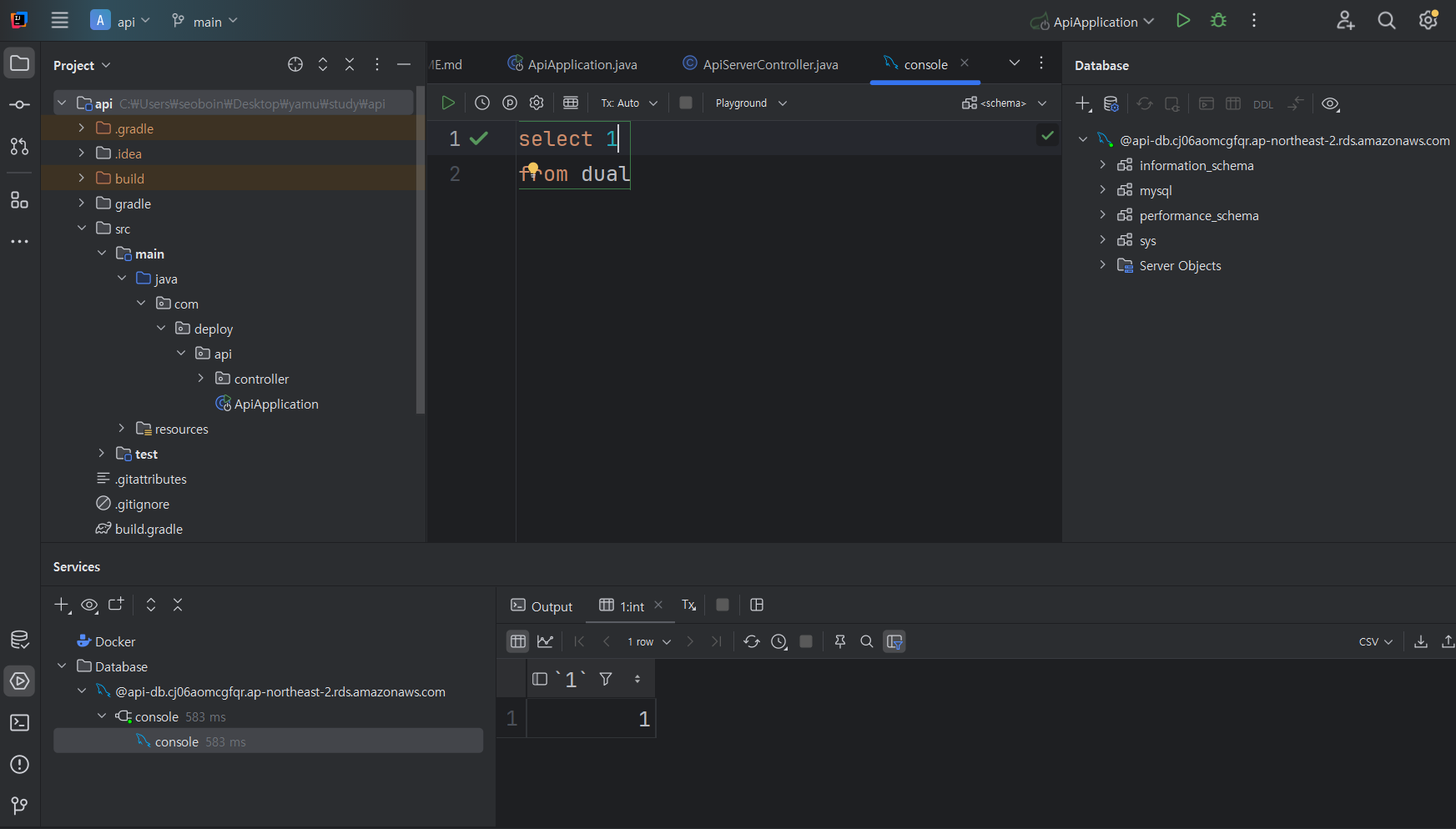Expand information_schema in Database tree
This screenshot has width=1456, height=829.
point(1102,165)
